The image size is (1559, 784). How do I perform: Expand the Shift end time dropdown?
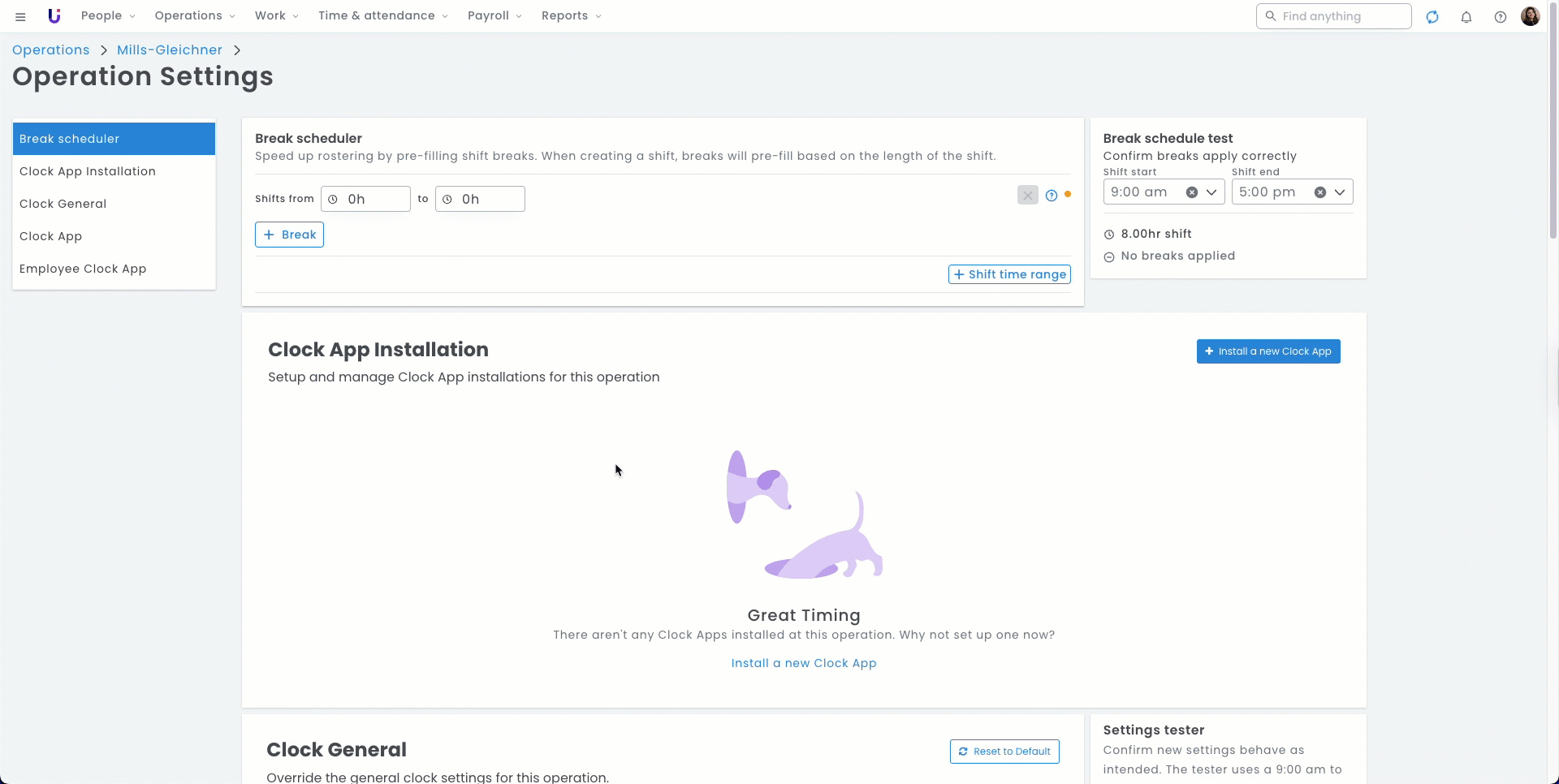click(1340, 192)
